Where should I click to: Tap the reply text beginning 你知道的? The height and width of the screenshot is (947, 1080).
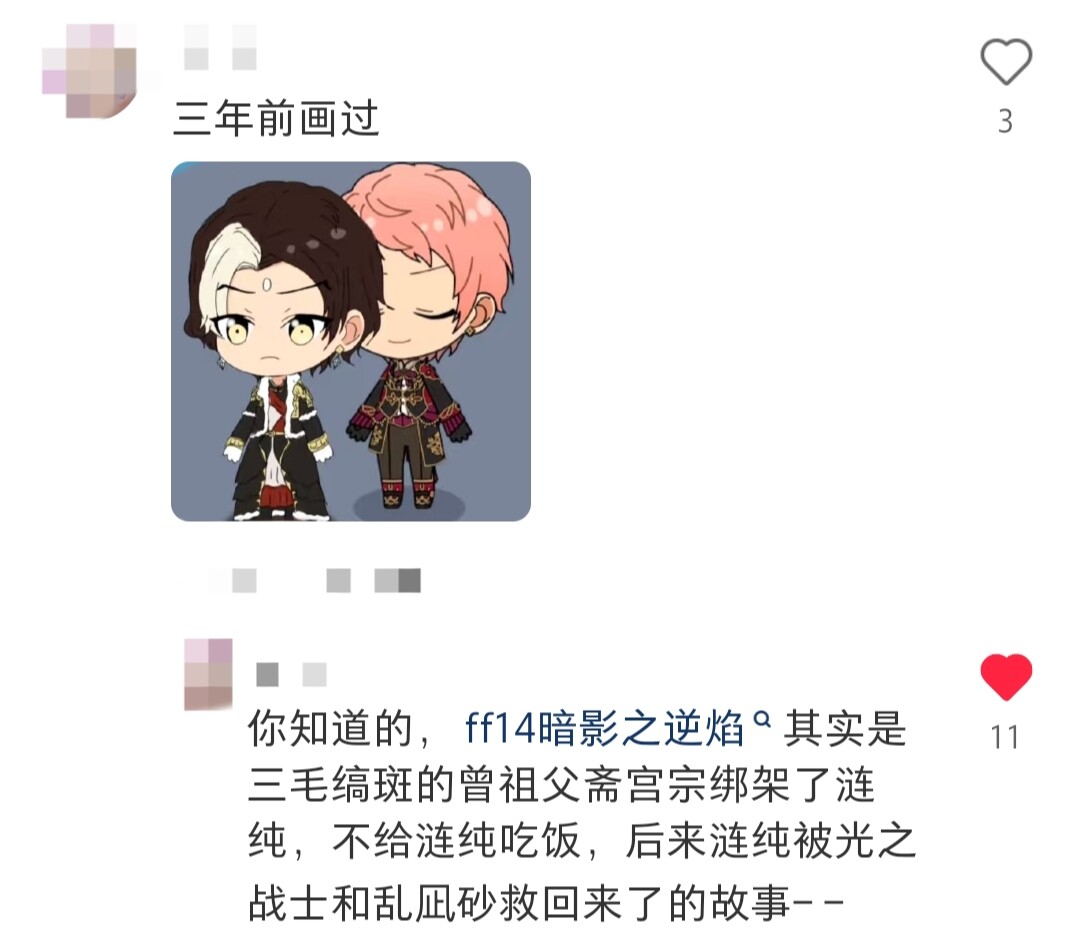(x=581, y=816)
